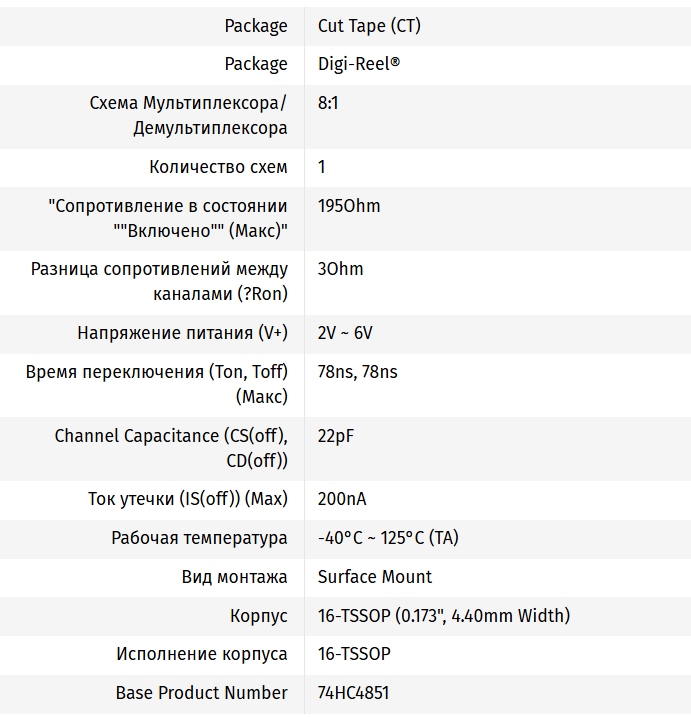This screenshot has height=717, width=691.
Task: Click the Surface Mount value
Action: 375,577
